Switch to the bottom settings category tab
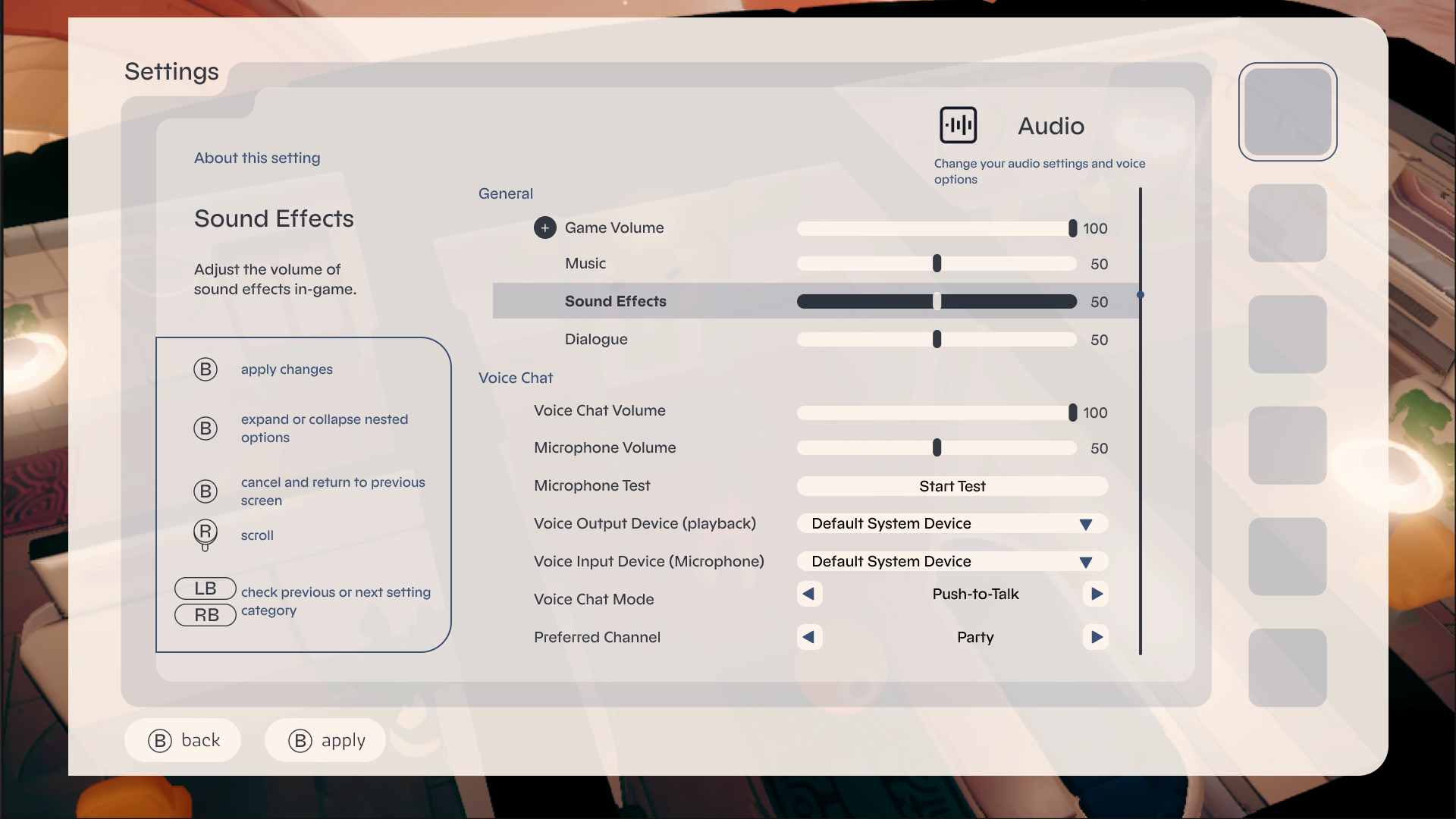 (1287, 667)
